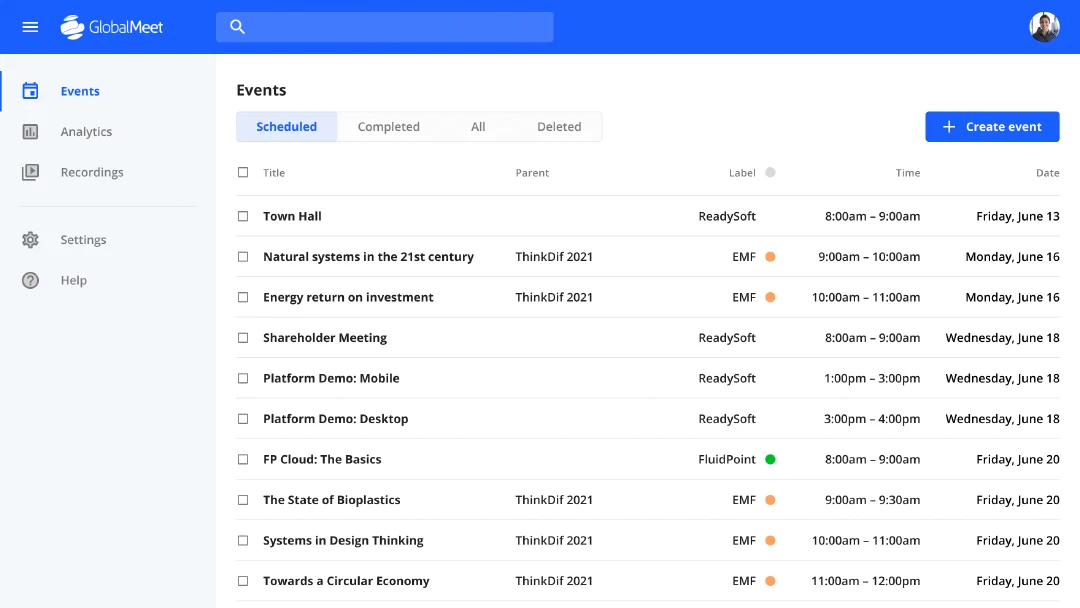Open Recordings in the sidebar
1080x608 pixels.
tap(92, 172)
